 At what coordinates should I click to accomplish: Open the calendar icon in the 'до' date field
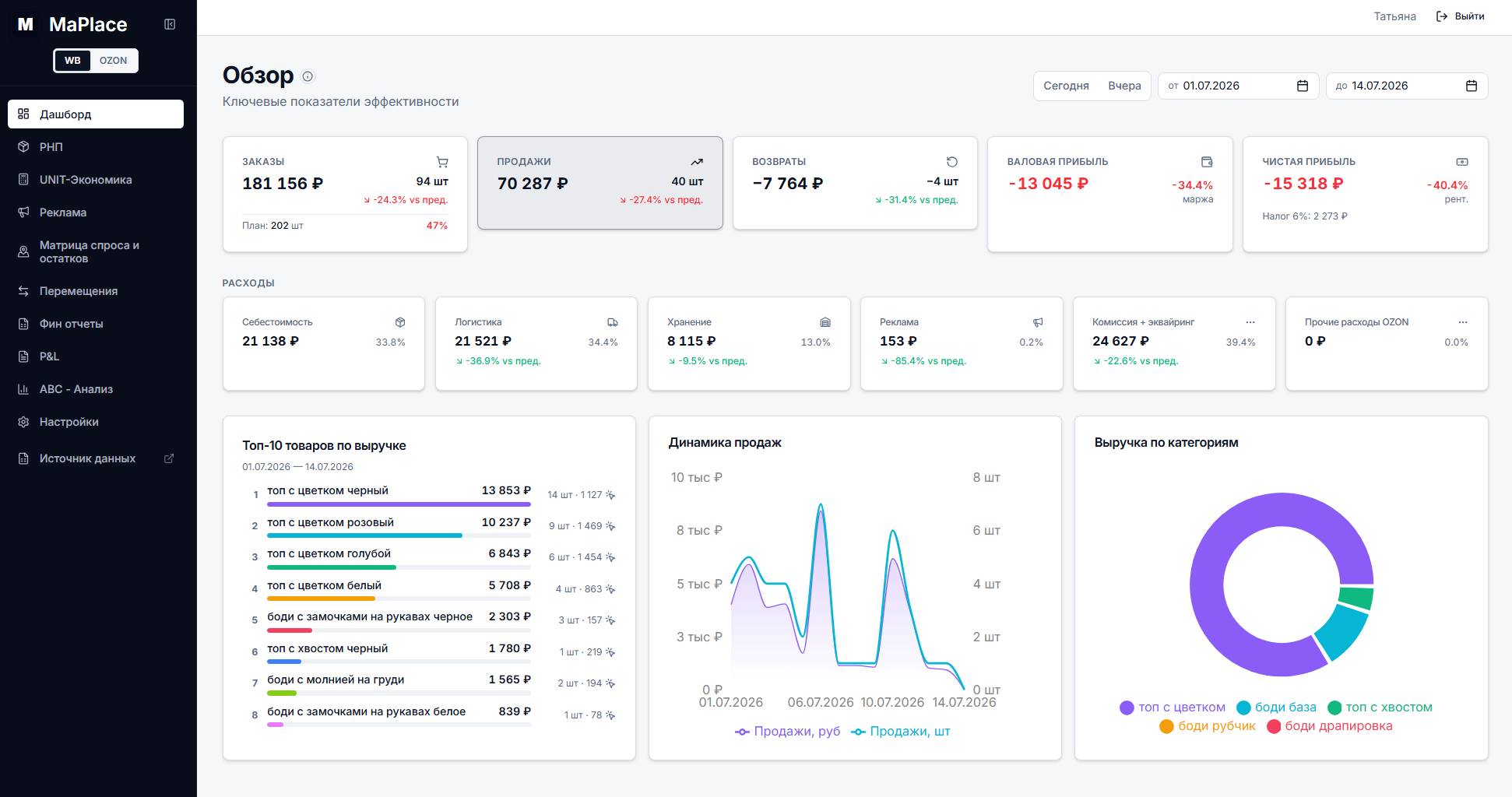pyautogui.click(x=1472, y=86)
